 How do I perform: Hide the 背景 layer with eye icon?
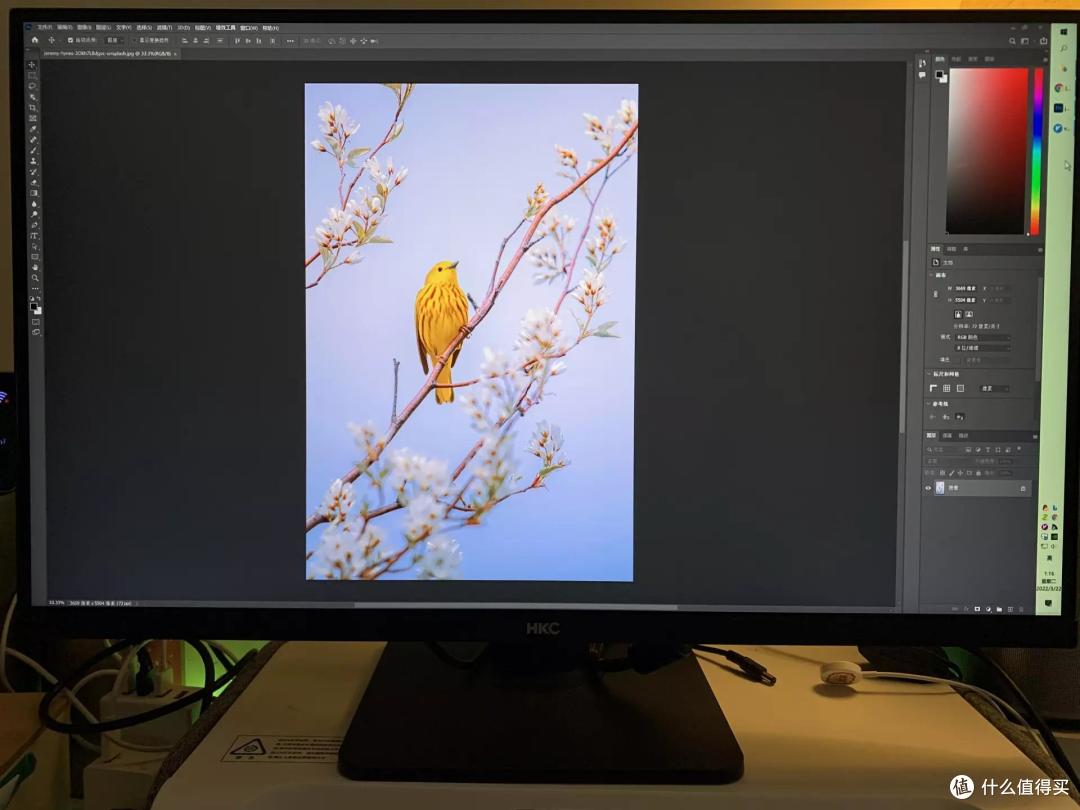(928, 488)
